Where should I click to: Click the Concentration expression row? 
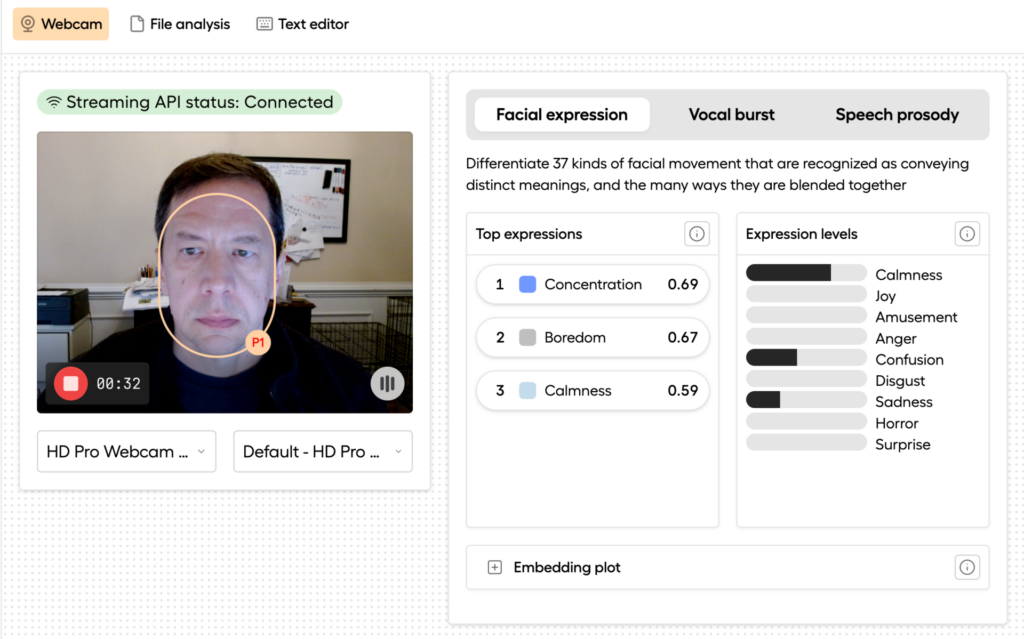pos(592,284)
